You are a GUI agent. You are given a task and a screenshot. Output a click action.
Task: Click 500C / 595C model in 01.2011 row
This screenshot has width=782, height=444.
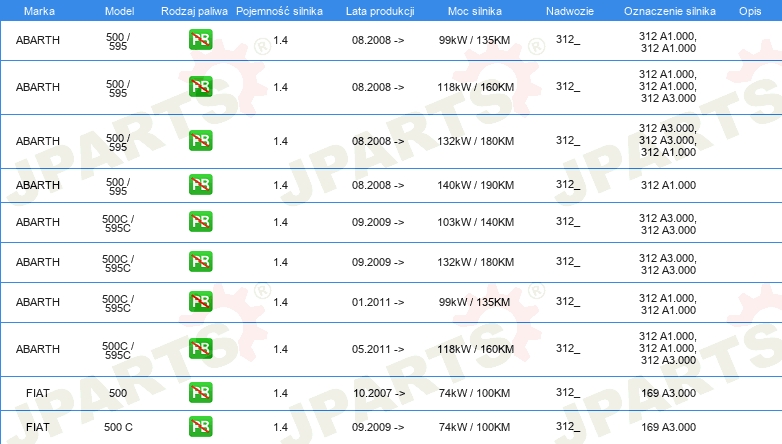[x=118, y=303]
